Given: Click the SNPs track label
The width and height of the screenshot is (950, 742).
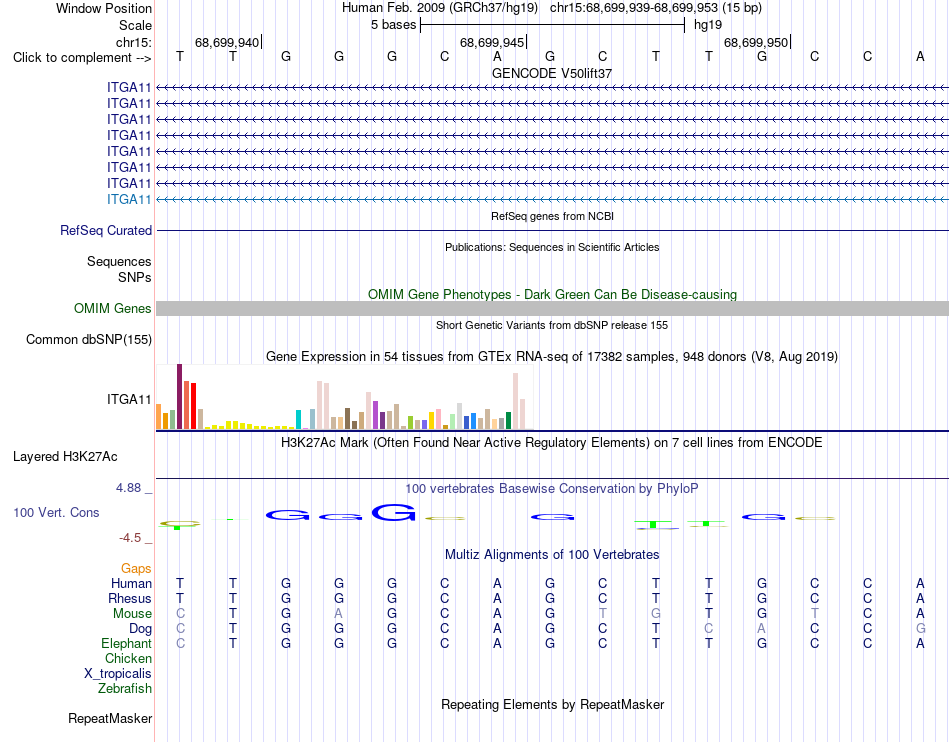Looking at the screenshot, I should tap(135, 277).
